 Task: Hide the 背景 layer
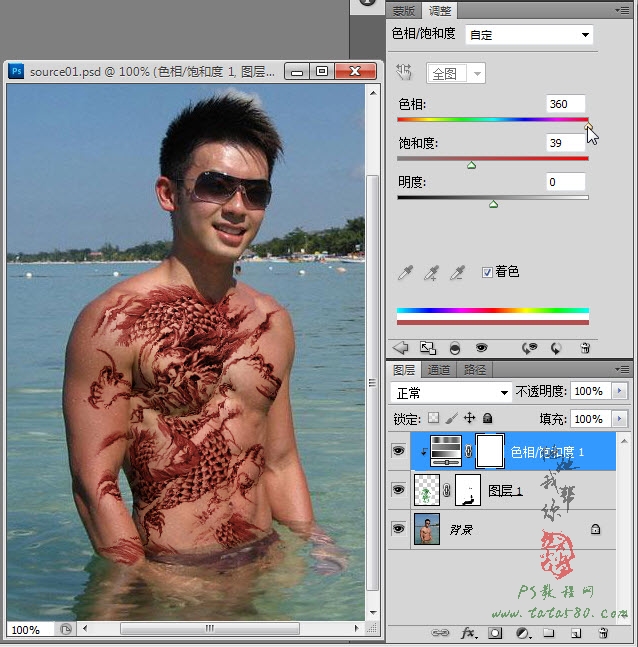pyautogui.click(x=398, y=529)
